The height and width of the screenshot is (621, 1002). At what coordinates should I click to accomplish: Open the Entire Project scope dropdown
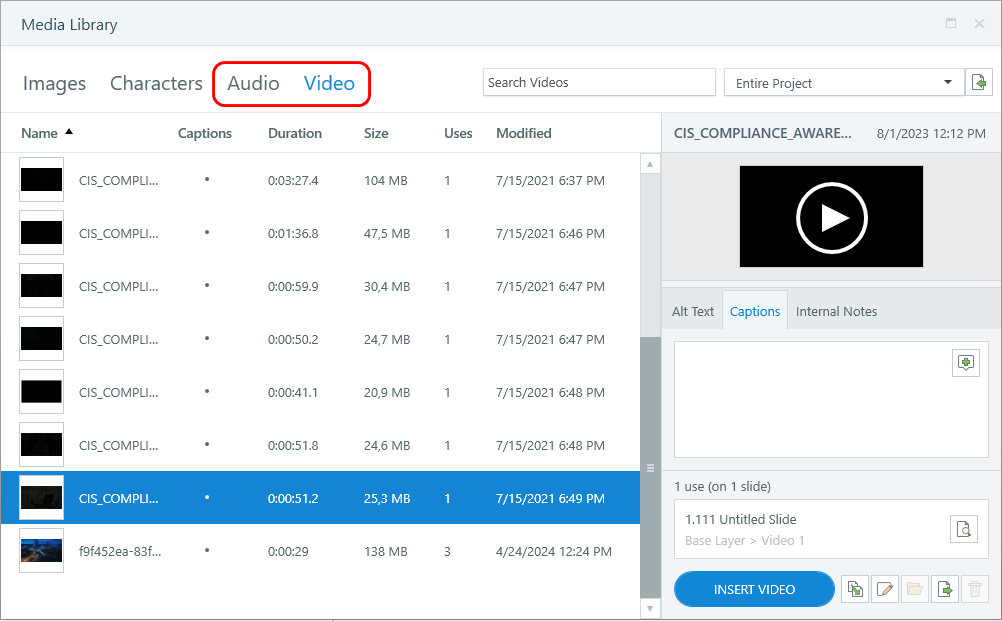click(840, 82)
